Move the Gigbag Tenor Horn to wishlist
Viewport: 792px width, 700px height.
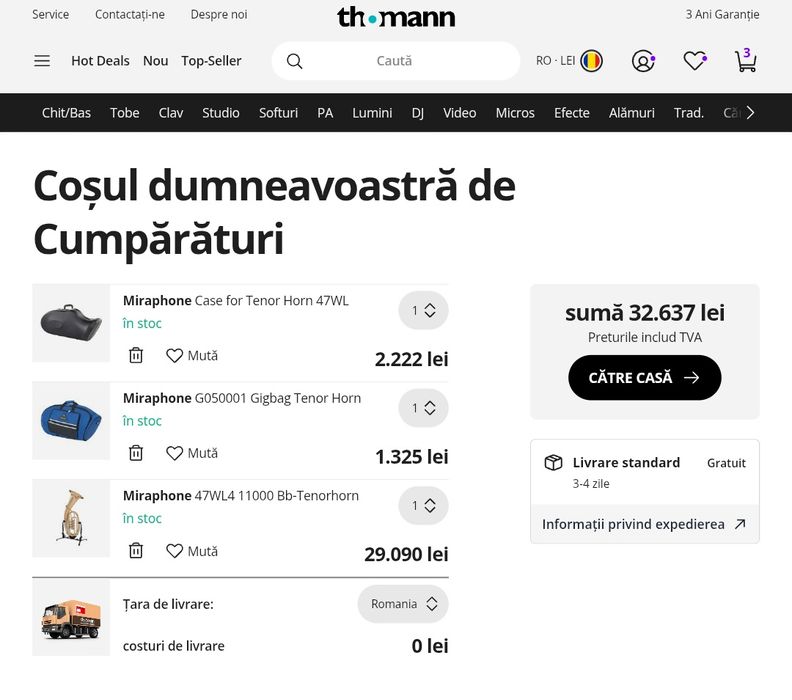point(192,453)
